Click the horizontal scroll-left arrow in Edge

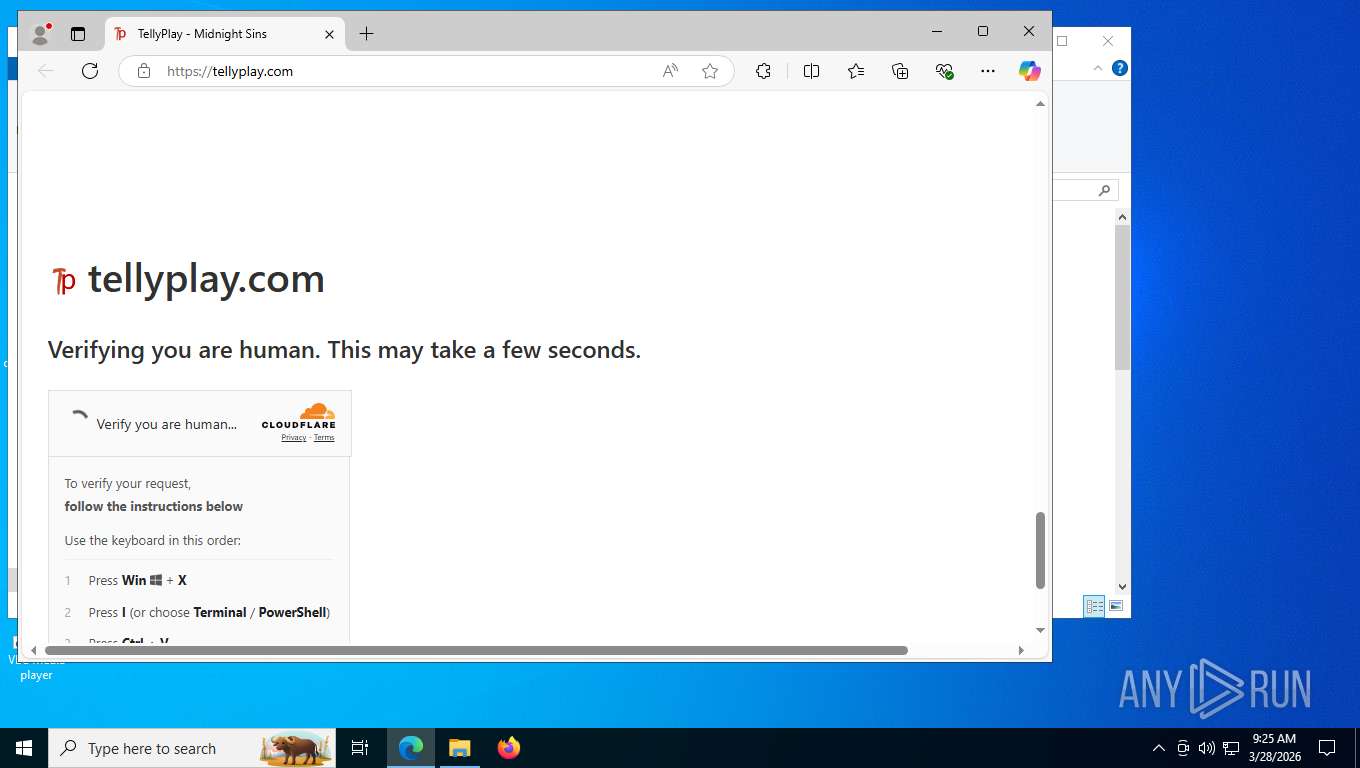(33, 650)
